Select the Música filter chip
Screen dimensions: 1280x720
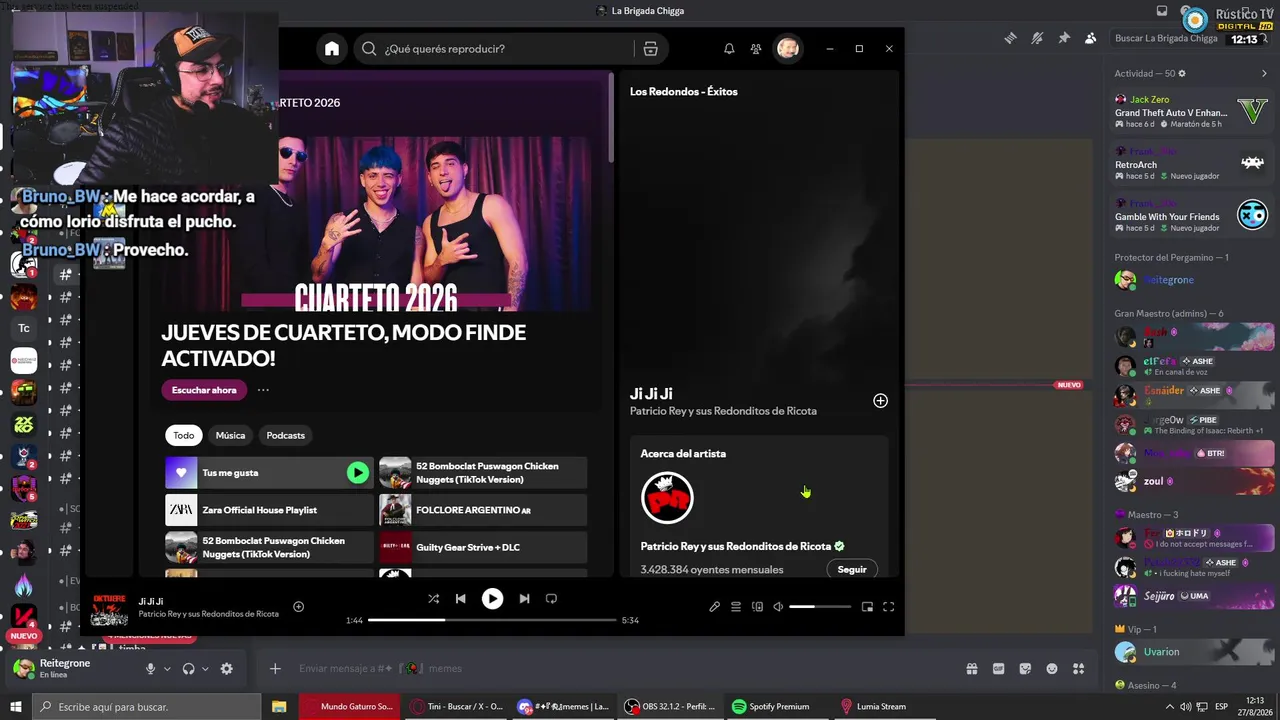click(x=230, y=435)
